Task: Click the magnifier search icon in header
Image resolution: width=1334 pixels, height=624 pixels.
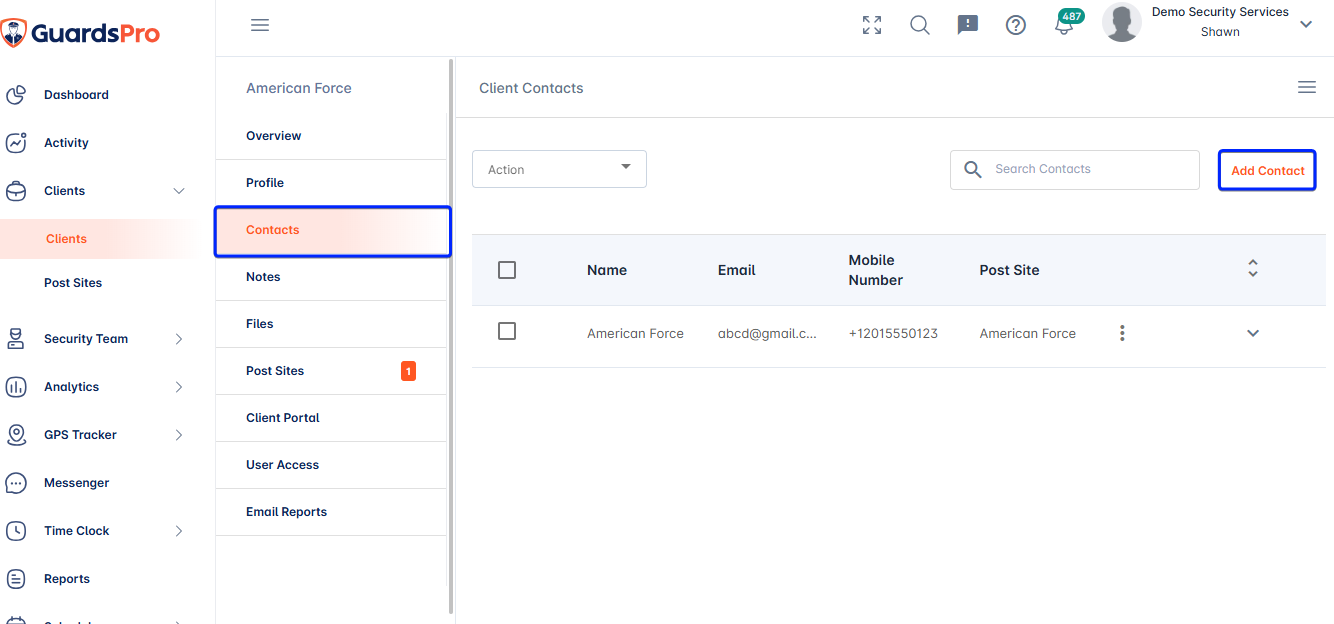Action: 920,25
